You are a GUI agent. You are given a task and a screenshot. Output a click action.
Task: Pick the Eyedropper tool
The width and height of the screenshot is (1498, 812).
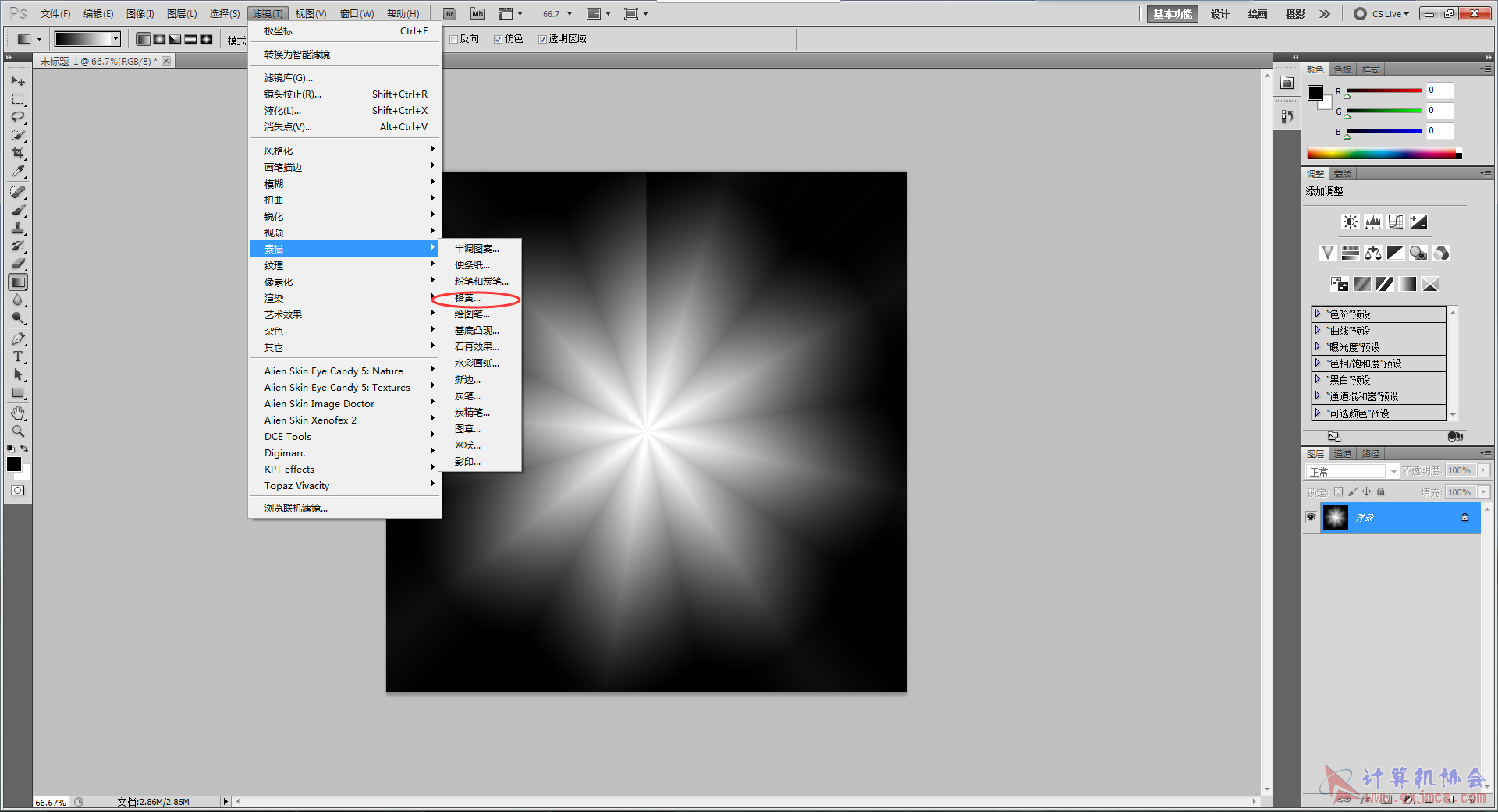pos(18,171)
